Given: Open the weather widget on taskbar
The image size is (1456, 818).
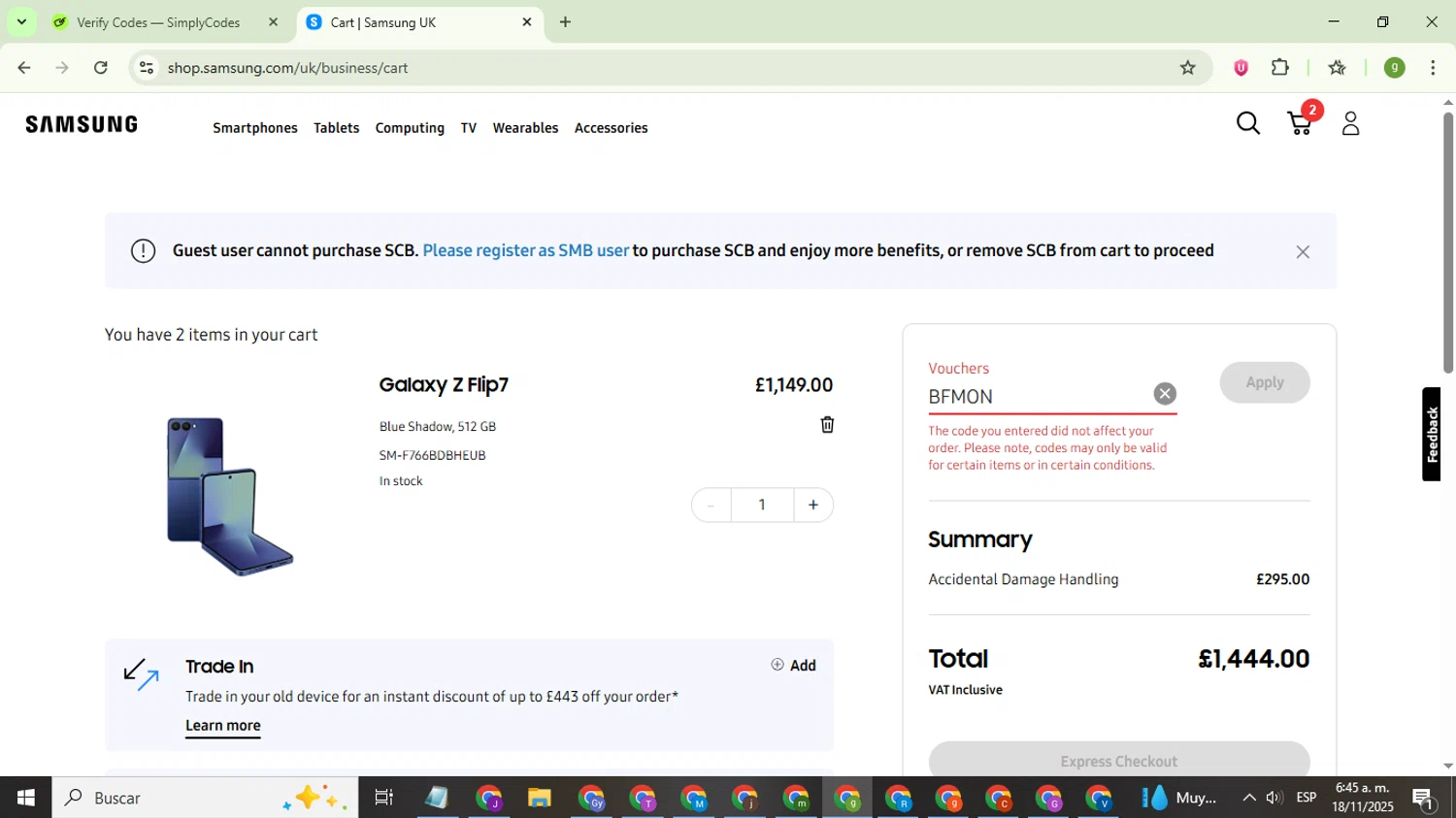Looking at the screenshot, I should point(1178,798).
